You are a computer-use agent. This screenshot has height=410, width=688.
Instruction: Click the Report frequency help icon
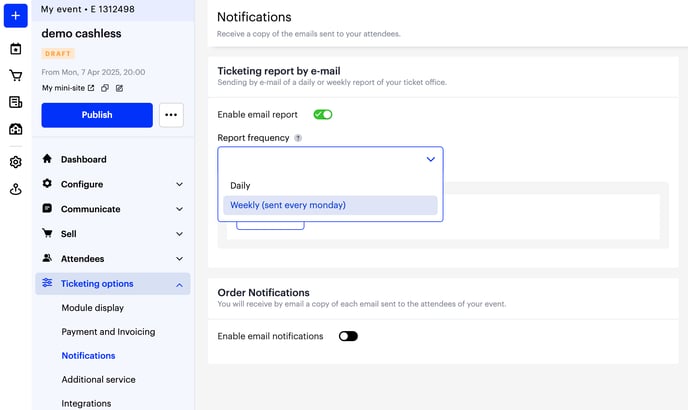(298, 138)
